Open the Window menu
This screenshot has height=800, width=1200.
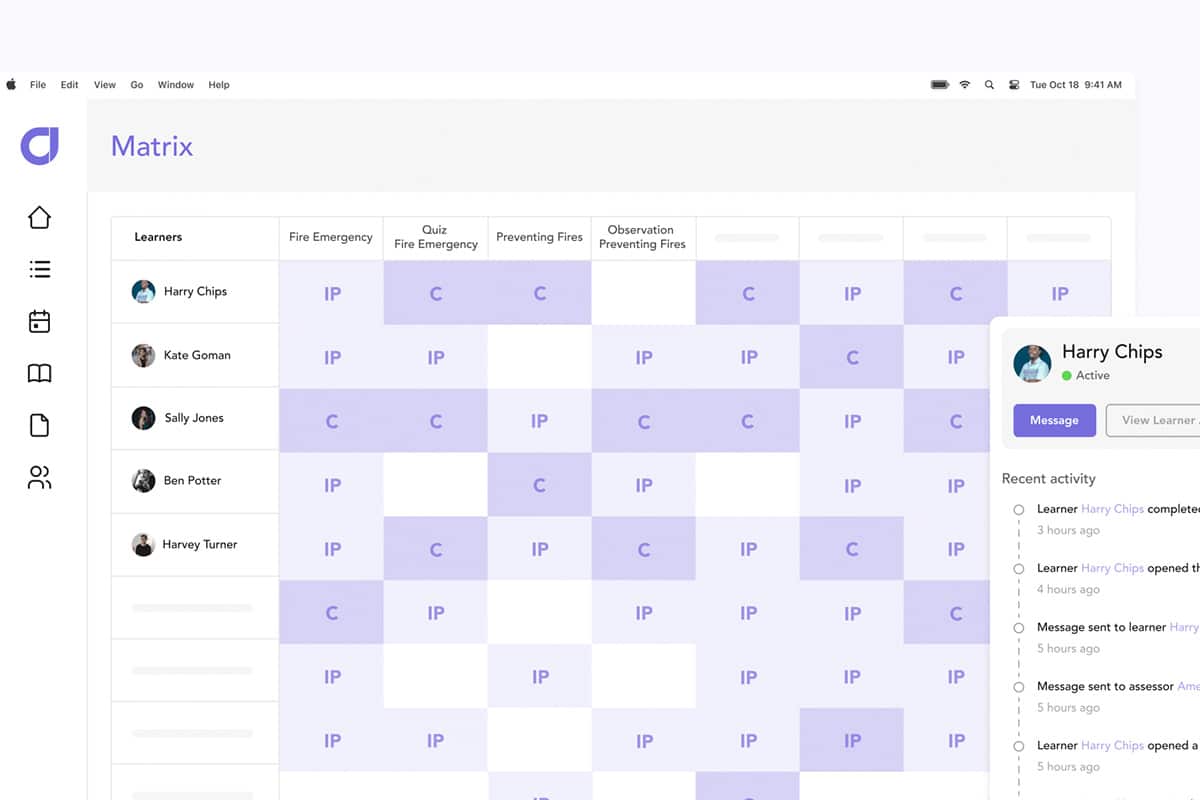coord(176,85)
